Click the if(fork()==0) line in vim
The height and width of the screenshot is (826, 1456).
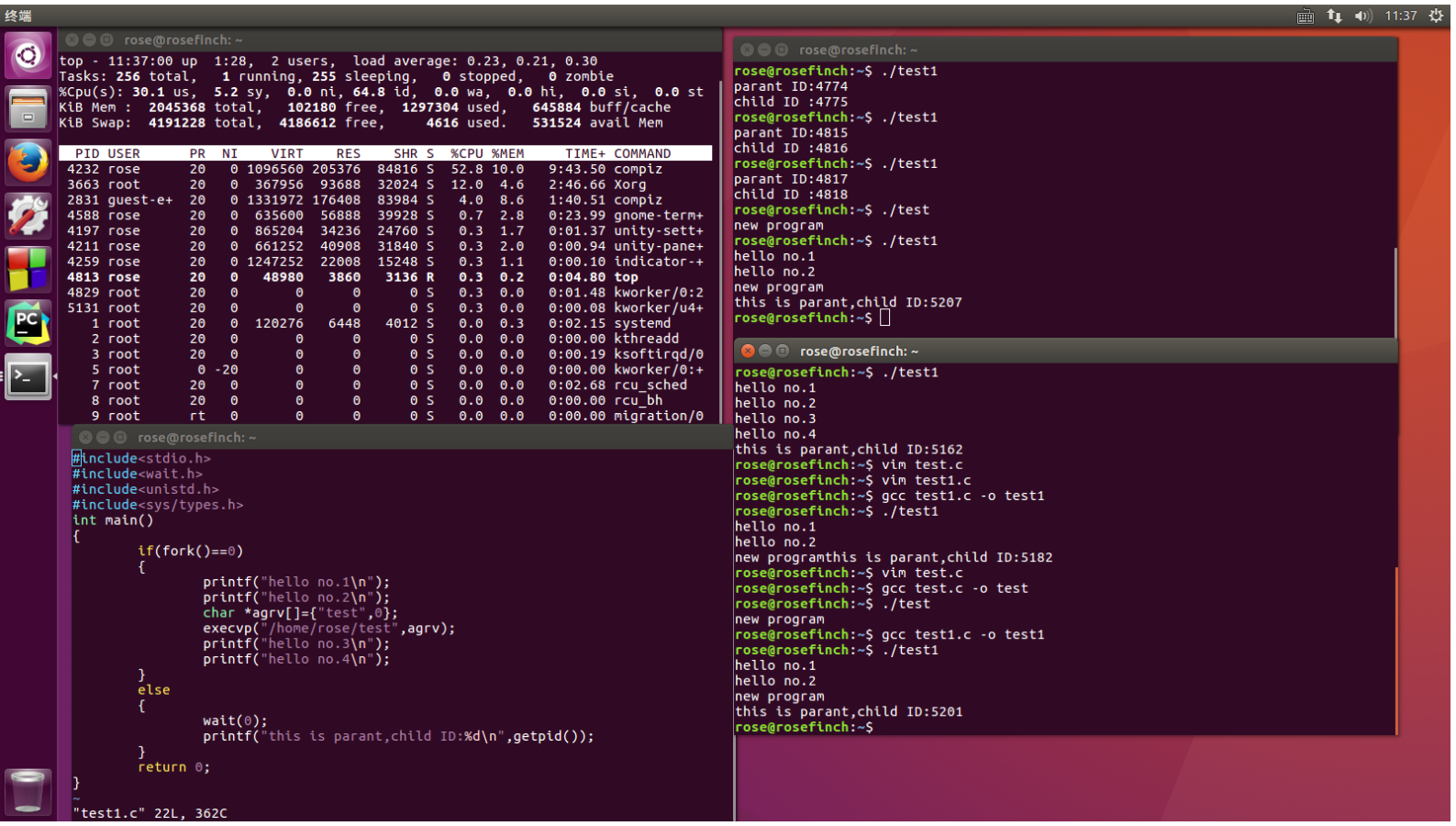191,551
